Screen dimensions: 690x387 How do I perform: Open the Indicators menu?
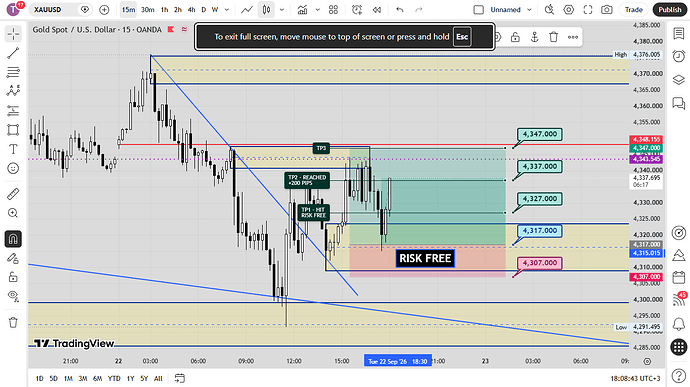pyautogui.click(x=302, y=9)
